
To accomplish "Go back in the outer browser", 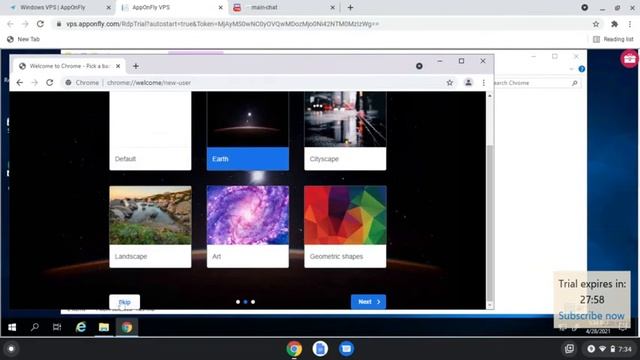I will tap(11, 24).
